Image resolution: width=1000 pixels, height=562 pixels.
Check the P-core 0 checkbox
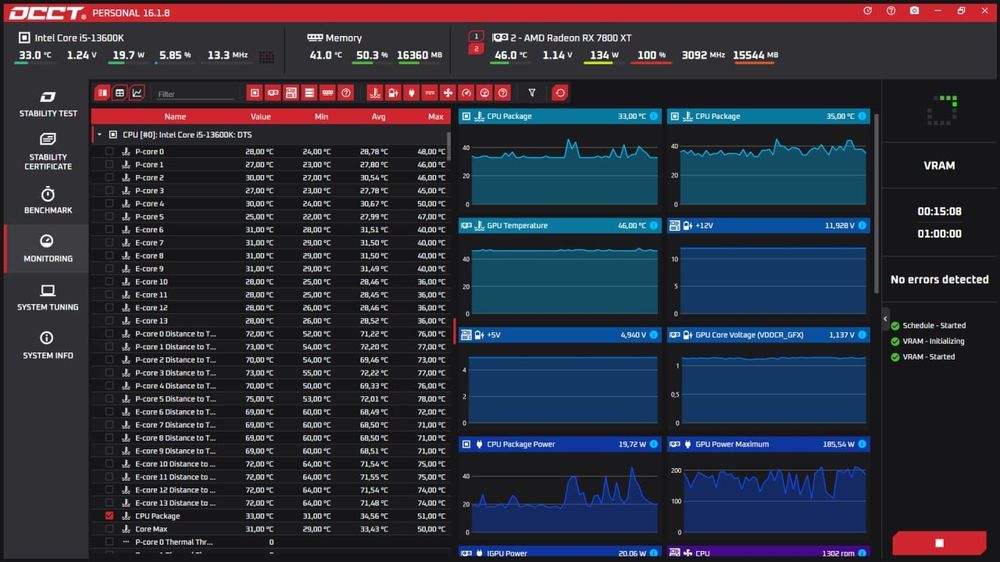[x=109, y=151]
